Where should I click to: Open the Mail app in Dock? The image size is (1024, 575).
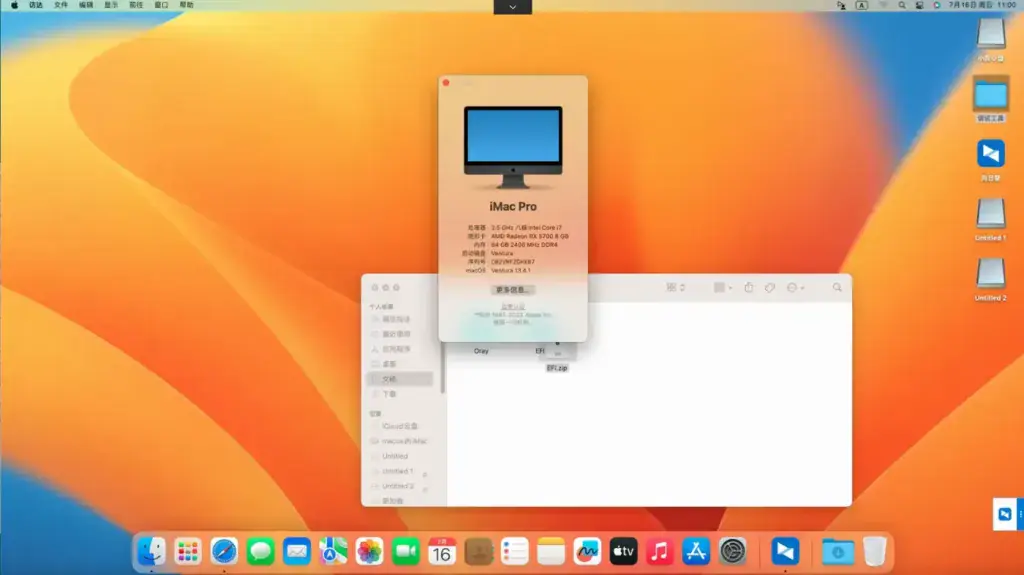pos(296,551)
